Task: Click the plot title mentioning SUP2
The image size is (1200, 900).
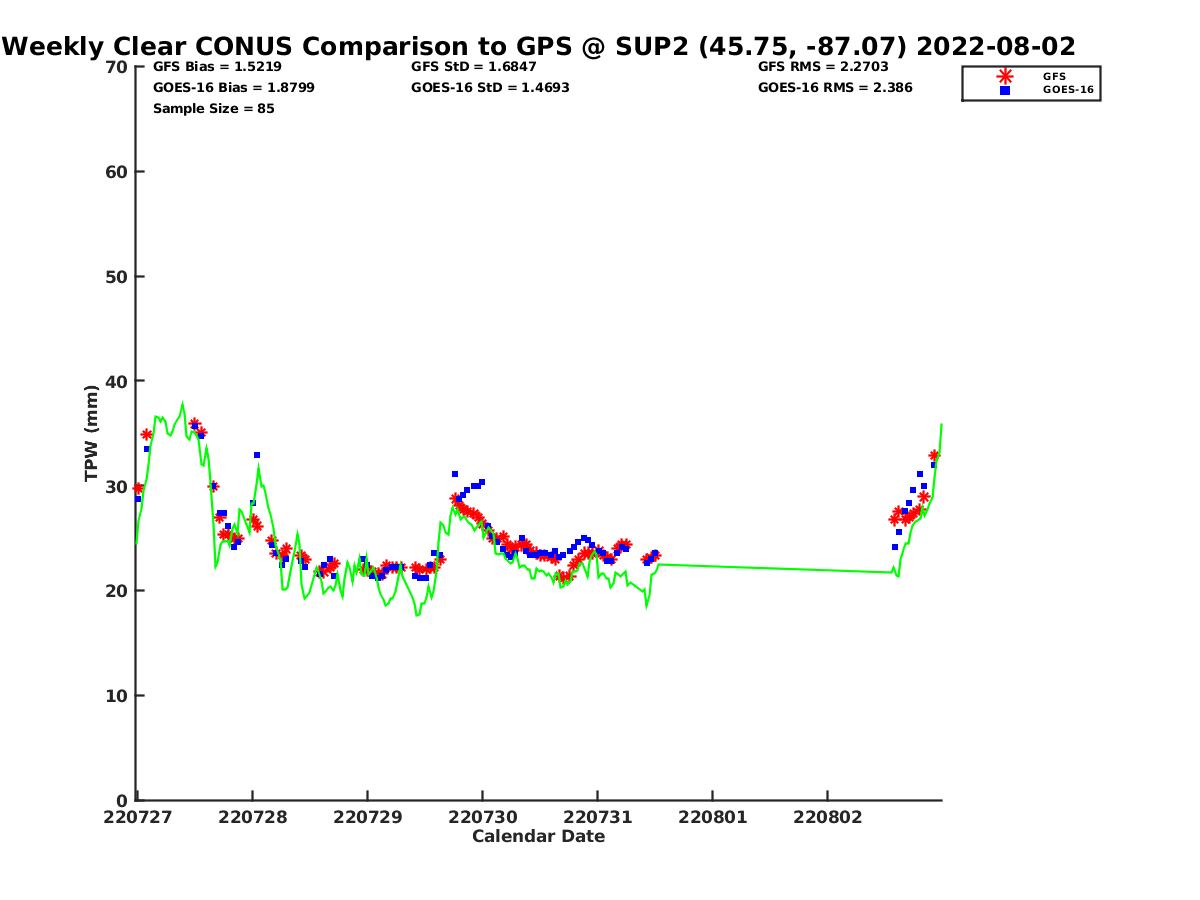Action: click(x=538, y=46)
